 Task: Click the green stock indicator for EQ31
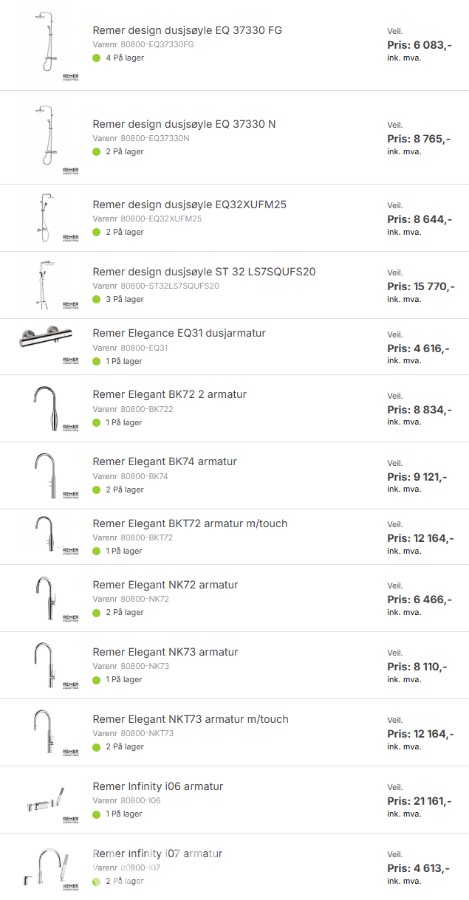[96, 361]
